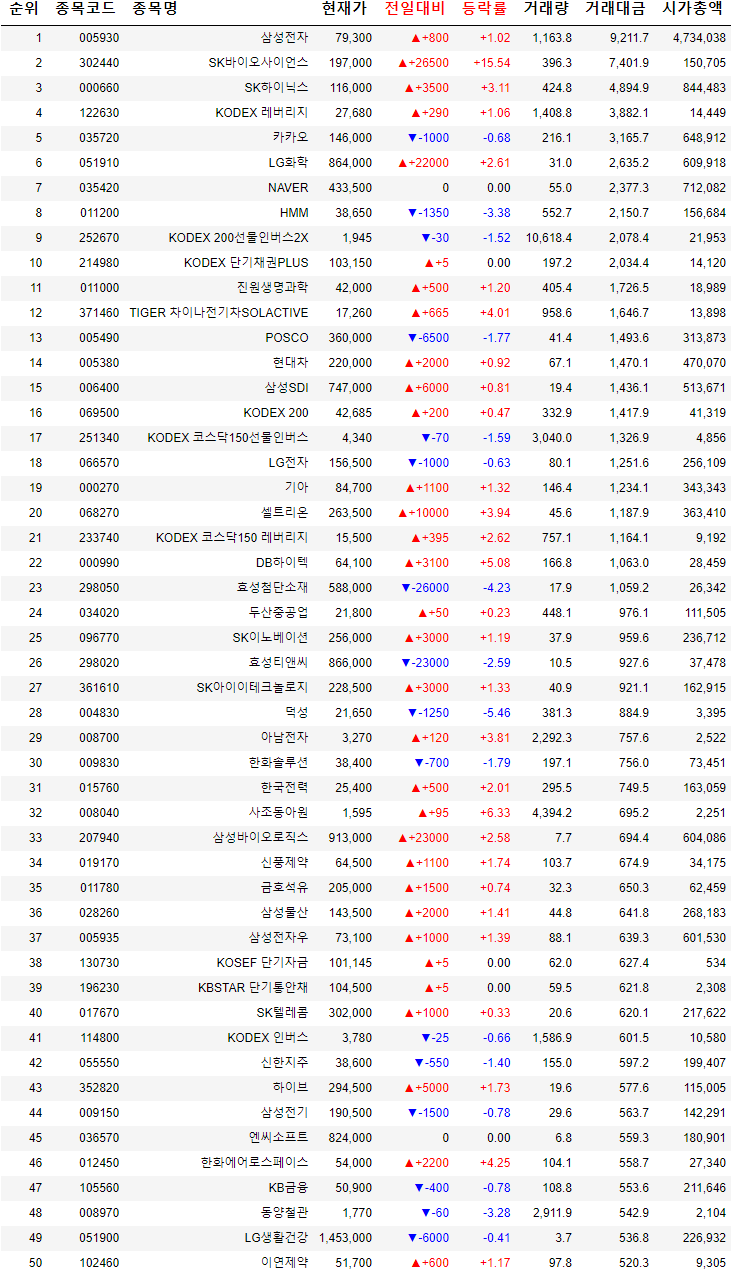Select the 삼성전자 stock name

pyautogui.click(x=285, y=38)
